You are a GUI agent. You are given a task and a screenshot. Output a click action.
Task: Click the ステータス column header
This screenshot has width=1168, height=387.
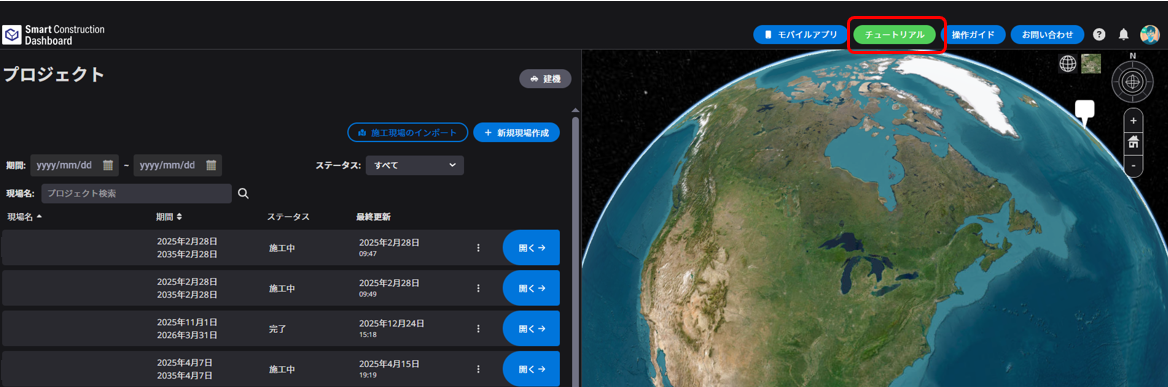click(x=288, y=217)
